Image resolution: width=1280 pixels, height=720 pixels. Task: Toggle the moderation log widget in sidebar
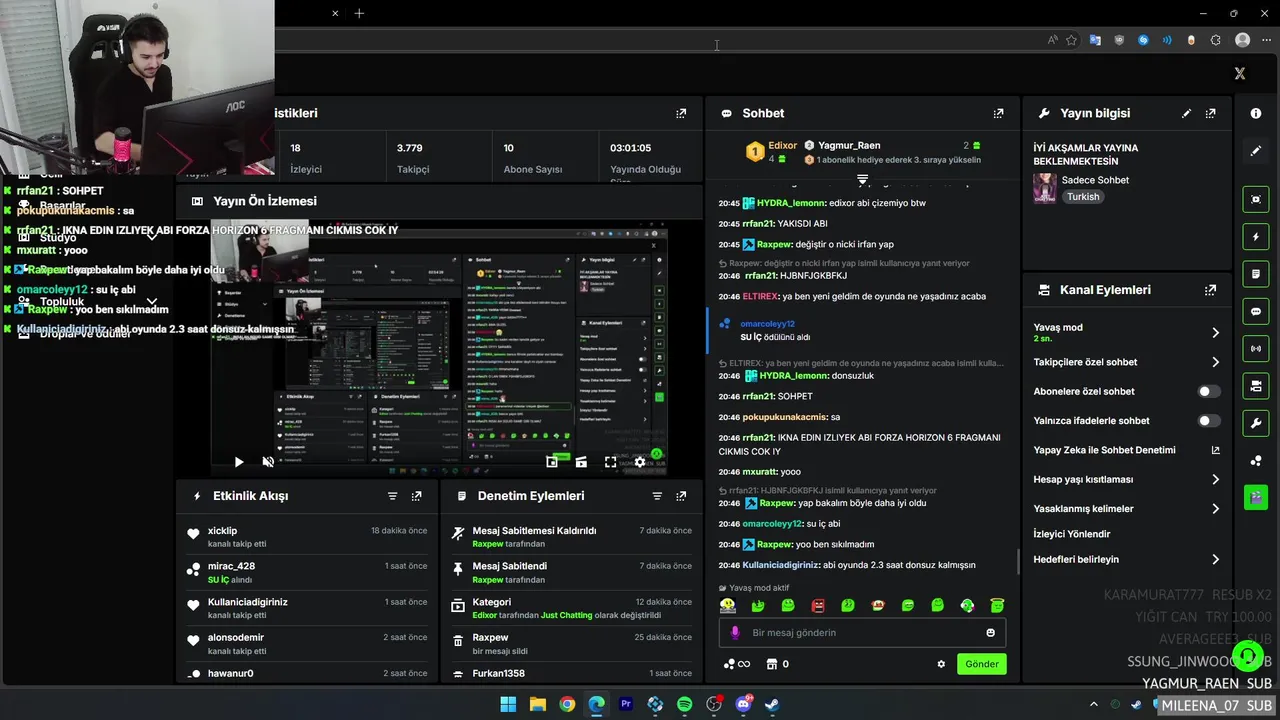click(x=1256, y=274)
